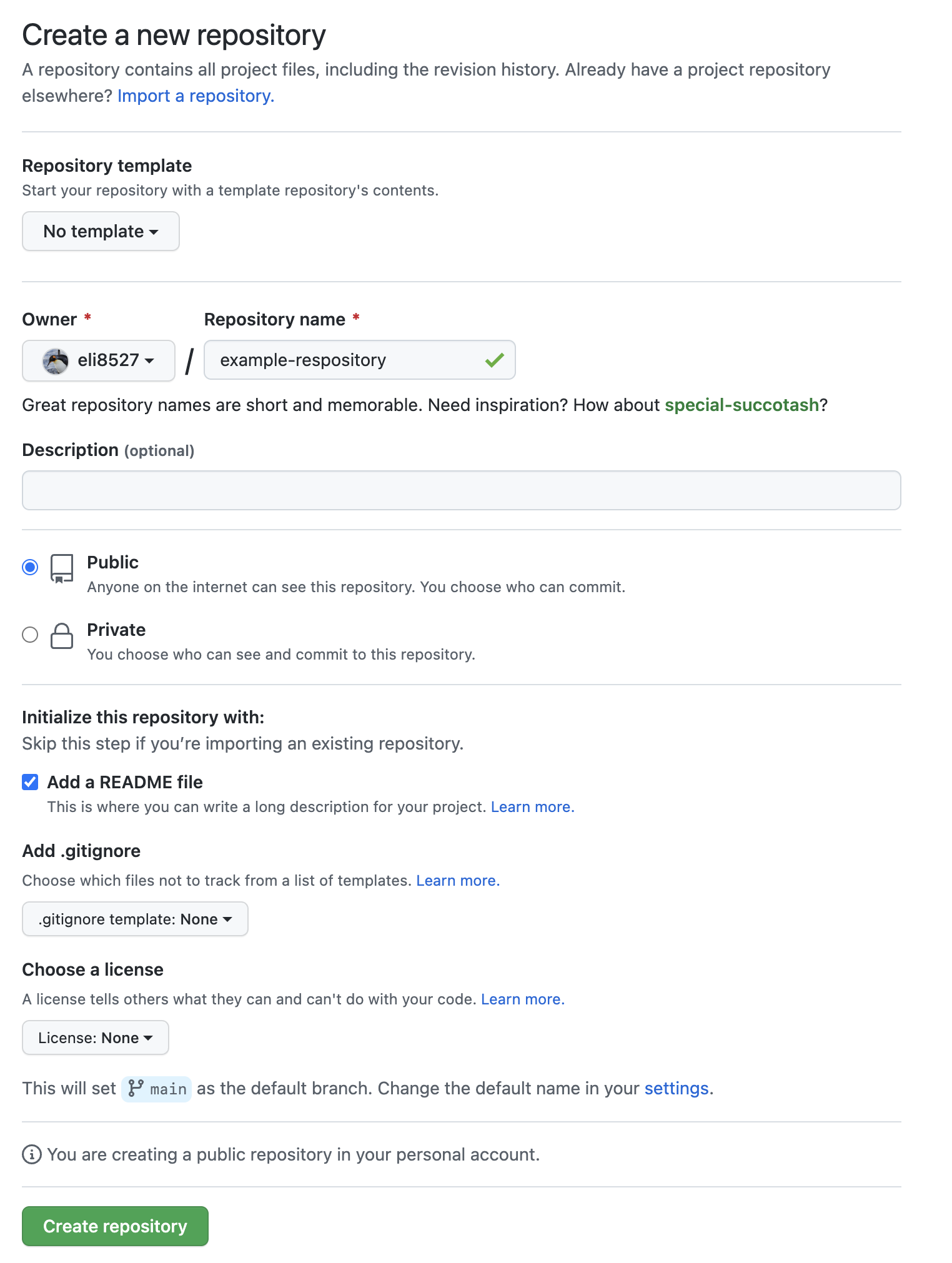Click the git branch icon beside main

[x=136, y=1089]
